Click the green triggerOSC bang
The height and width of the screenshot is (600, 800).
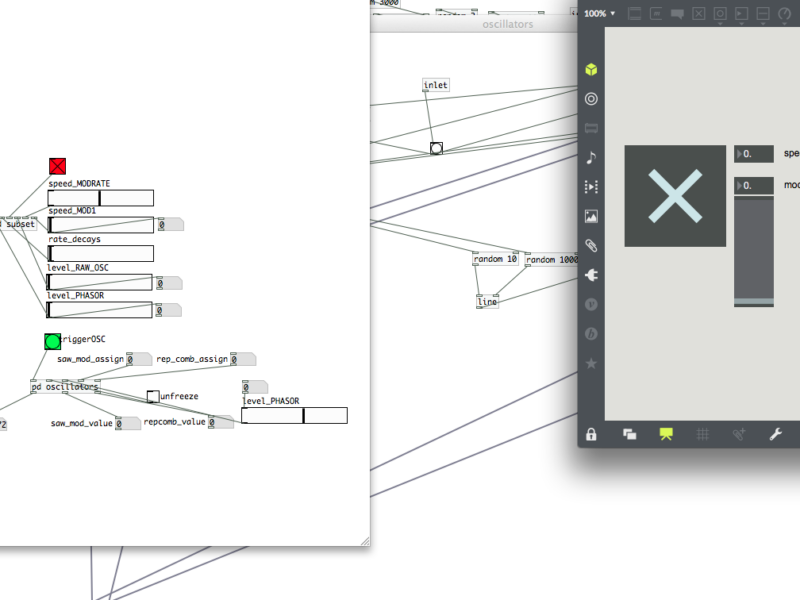[52, 342]
